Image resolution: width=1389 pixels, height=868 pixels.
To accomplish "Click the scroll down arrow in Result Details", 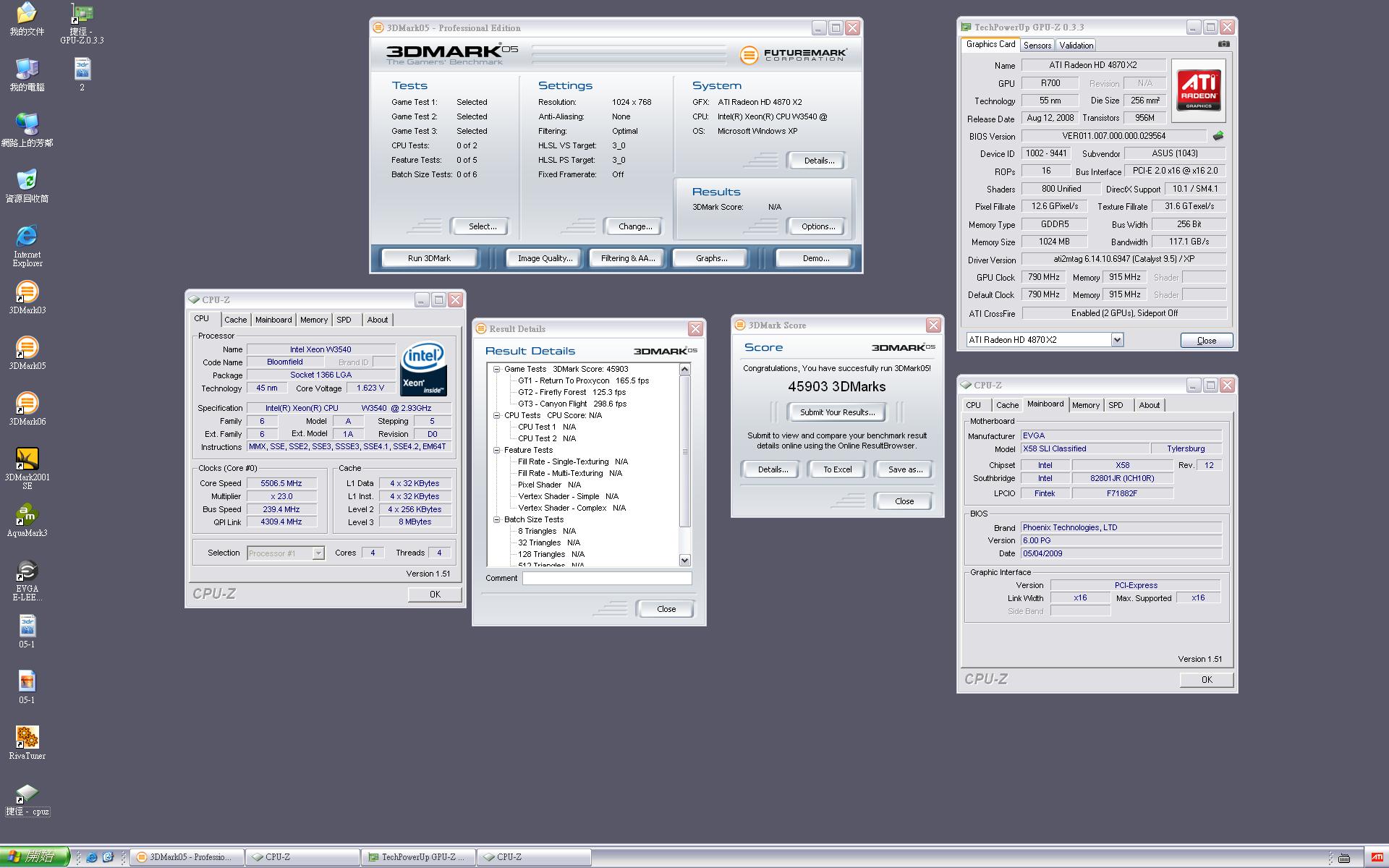I will pyautogui.click(x=685, y=560).
